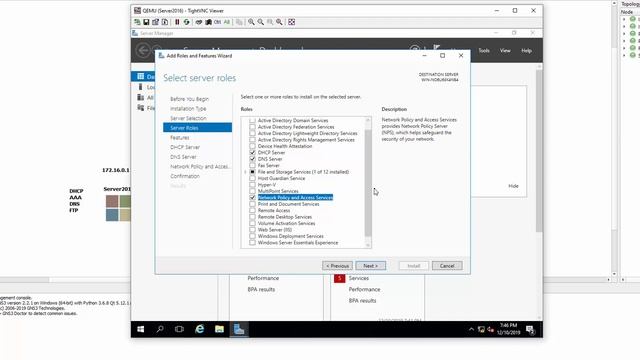Viewport: 640px width, 360px height.
Task: Open TightVNC connection options icon
Action: [156, 22]
